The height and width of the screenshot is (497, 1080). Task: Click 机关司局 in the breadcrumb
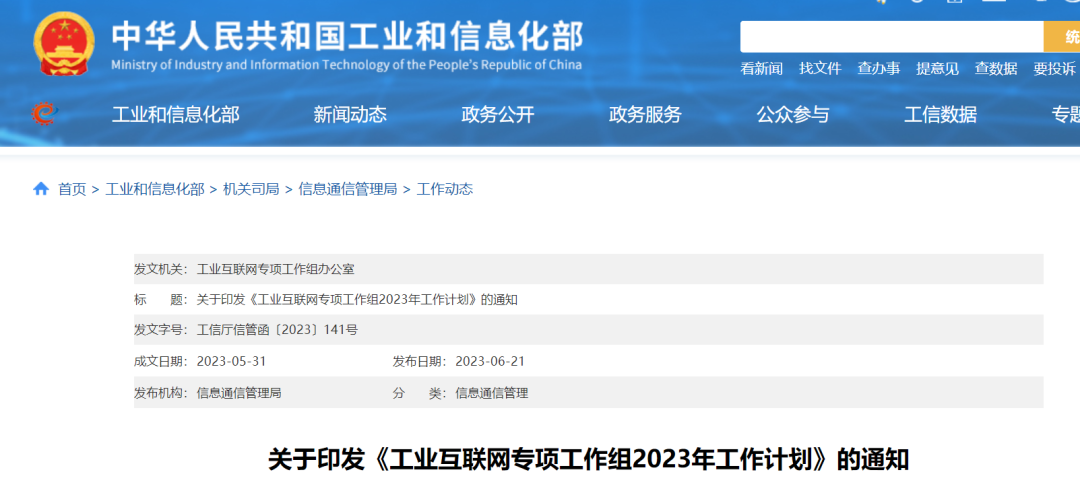point(251,189)
